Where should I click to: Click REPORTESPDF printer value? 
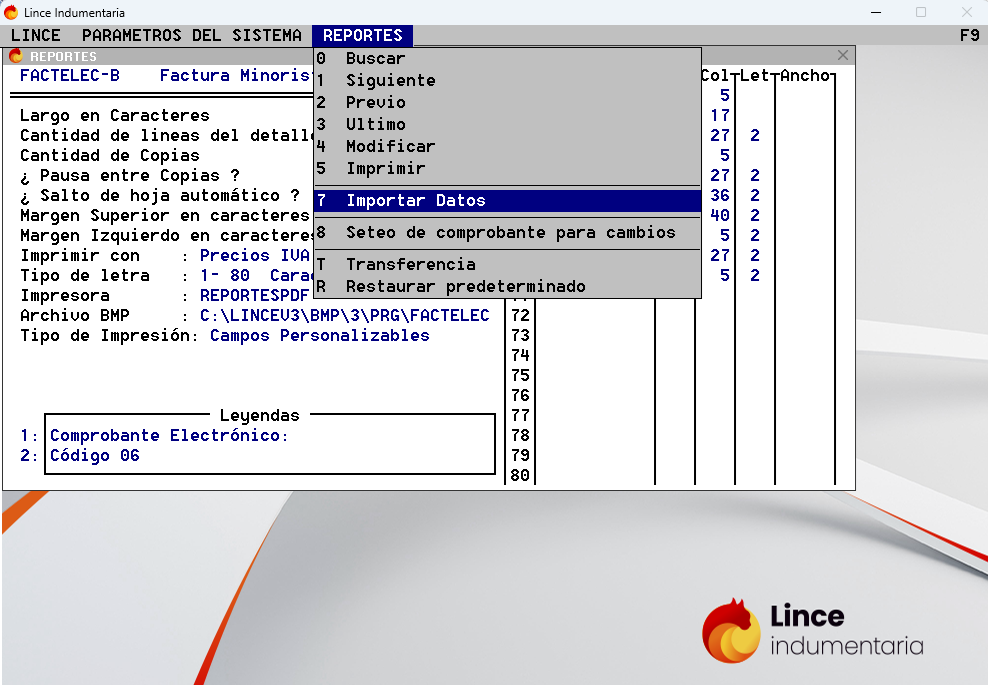click(255, 296)
